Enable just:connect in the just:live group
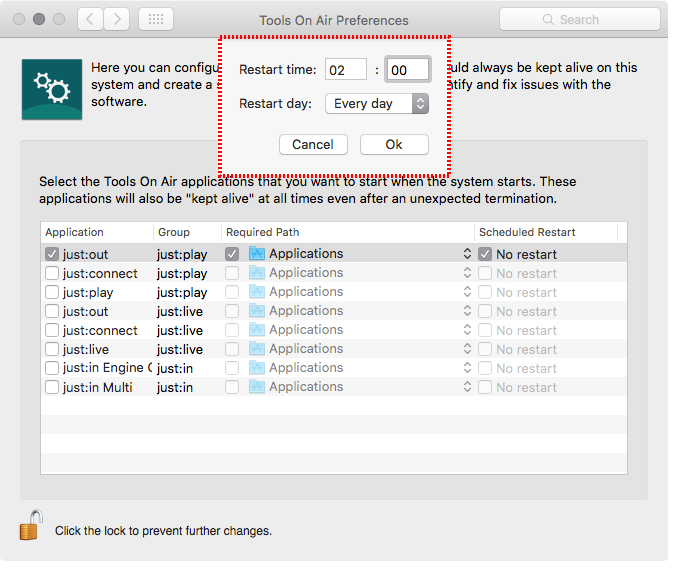 [52, 330]
